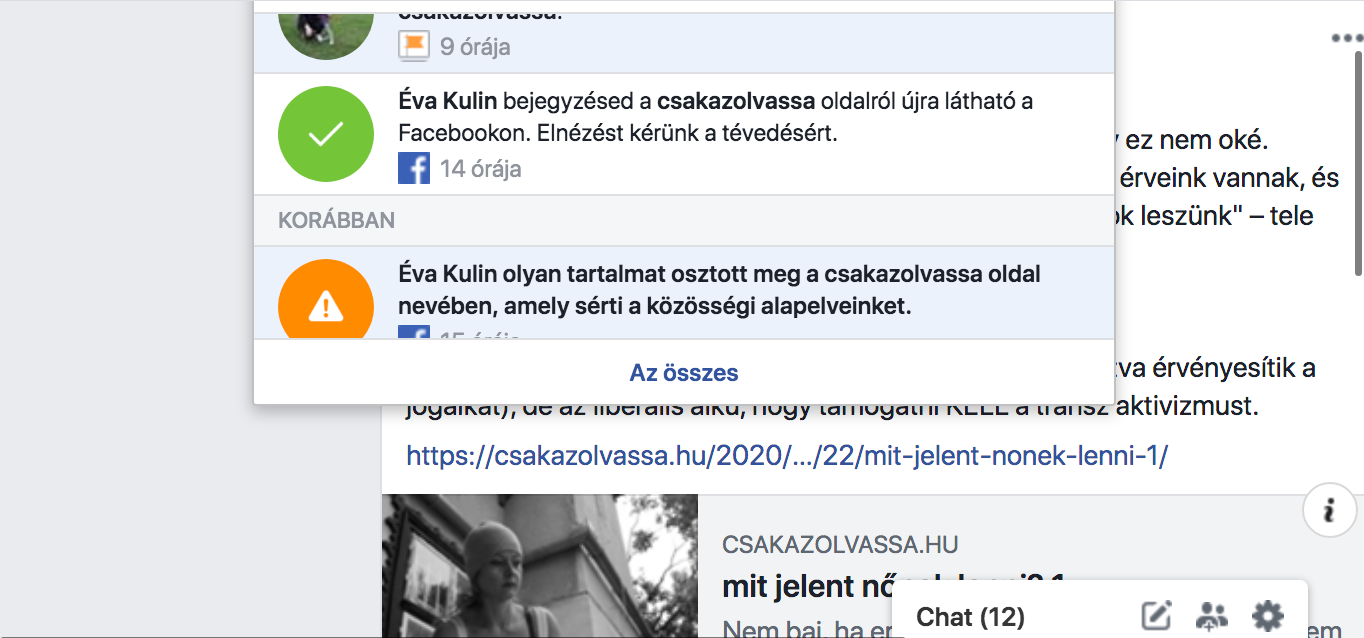Click the "9 órája" timestamp
This screenshot has width=1364, height=638.
pyautogui.click(x=475, y=46)
